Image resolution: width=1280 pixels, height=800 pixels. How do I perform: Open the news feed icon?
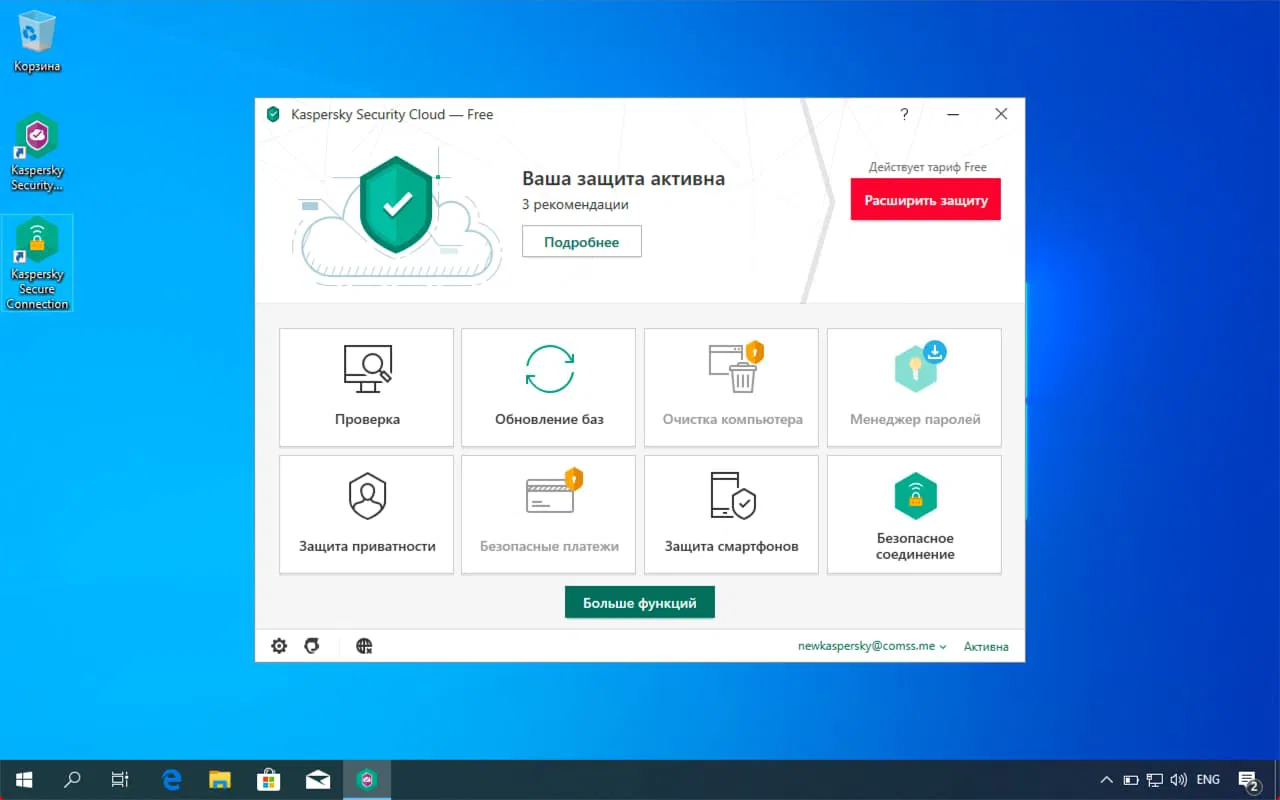311,645
